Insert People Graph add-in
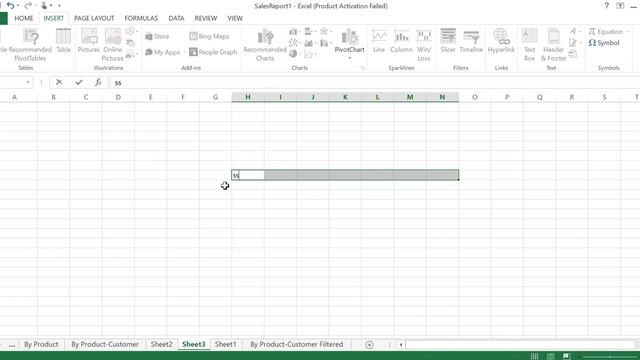Viewport: 640px width, 360px height. click(213, 52)
